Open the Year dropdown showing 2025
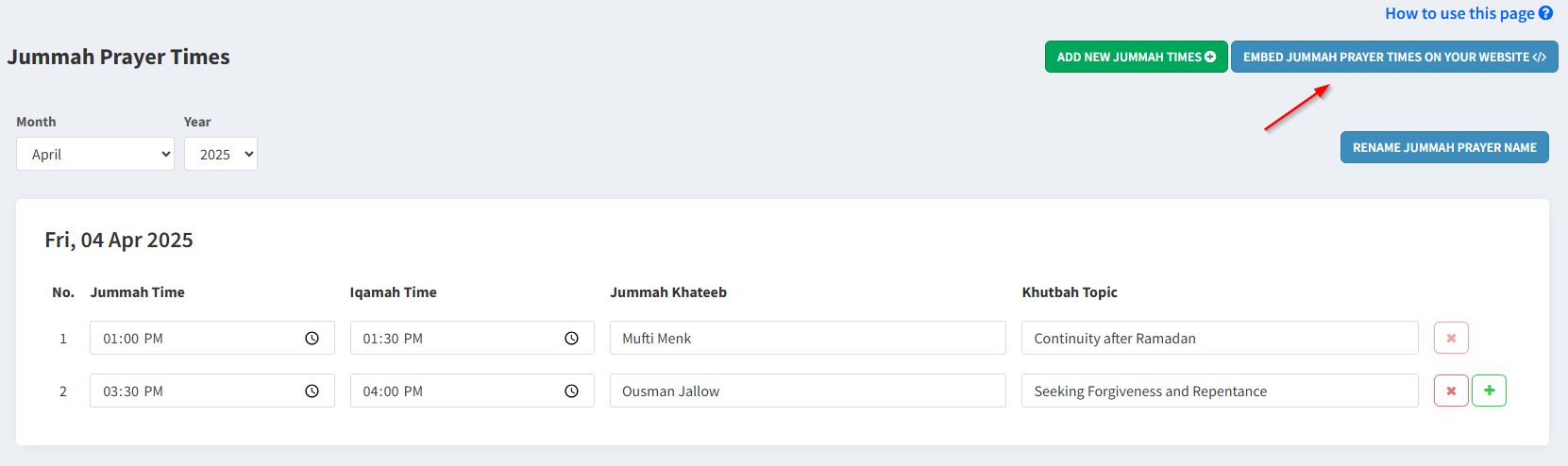Image resolution: width=1568 pixels, height=466 pixels. [x=221, y=154]
